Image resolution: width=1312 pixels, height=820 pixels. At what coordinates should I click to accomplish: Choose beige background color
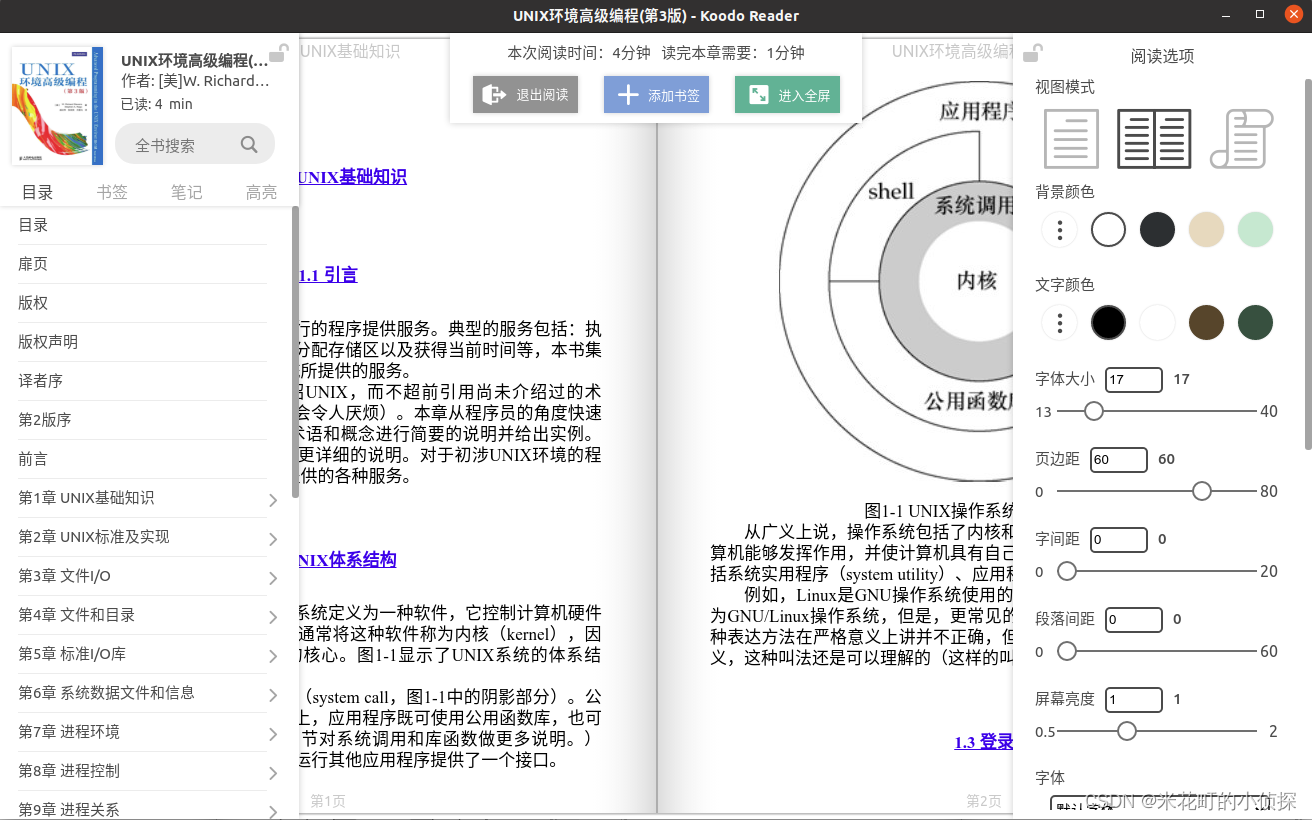(1206, 230)
